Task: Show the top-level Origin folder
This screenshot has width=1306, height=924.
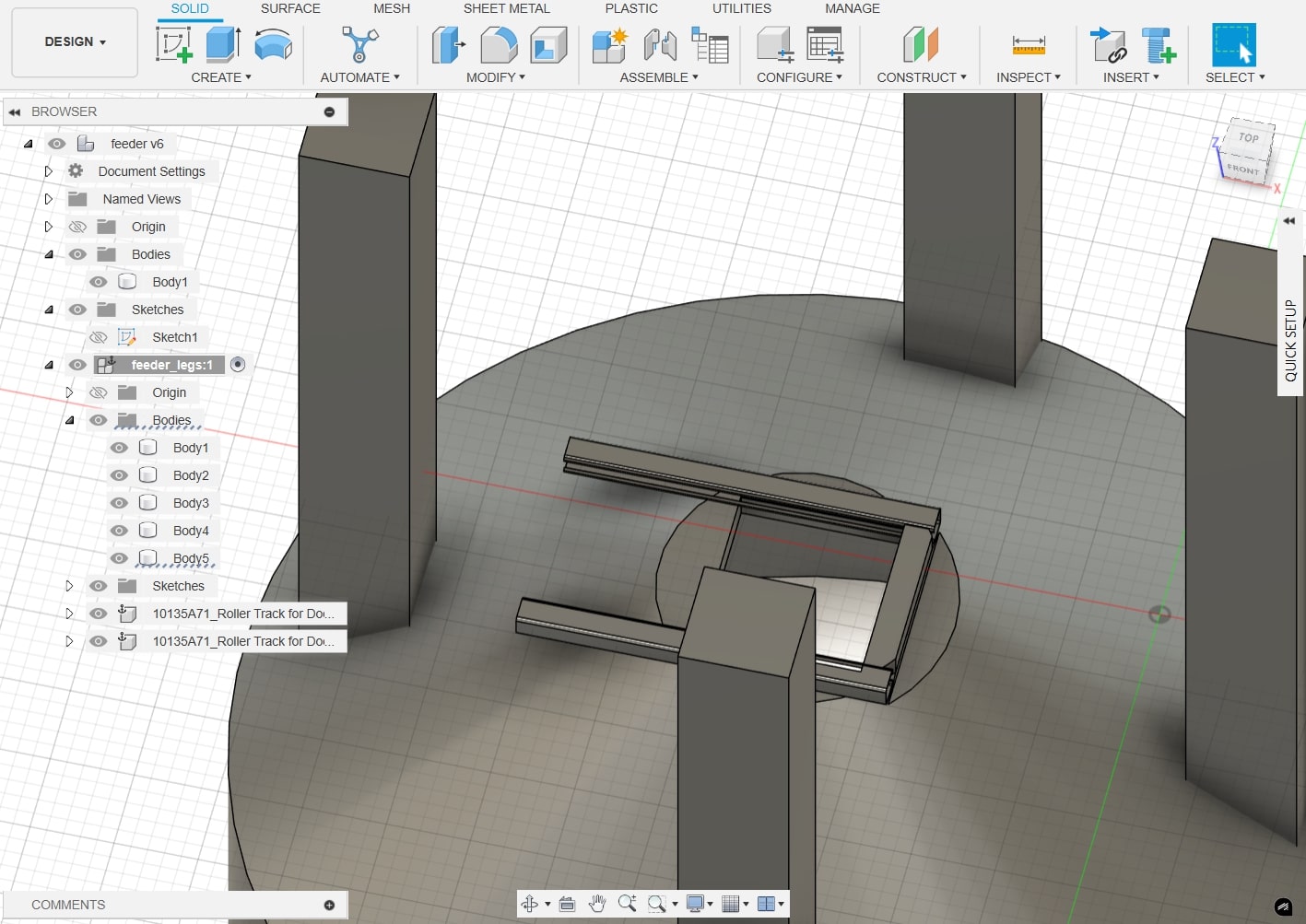Action: tap(77, 227)
